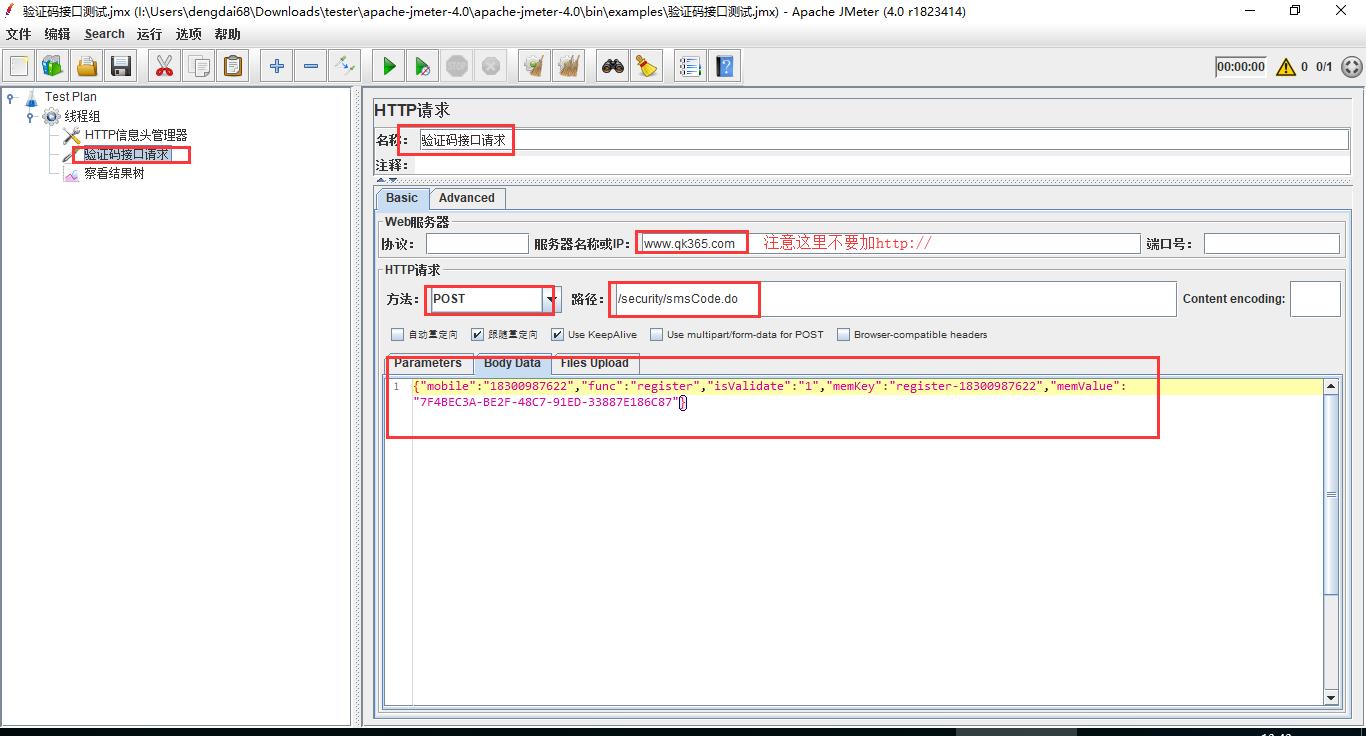Image resolution: width=1366 pixels, height=736 pixels.
Task: Click the warning triangle log indicator
Action: coord(1285,67)
